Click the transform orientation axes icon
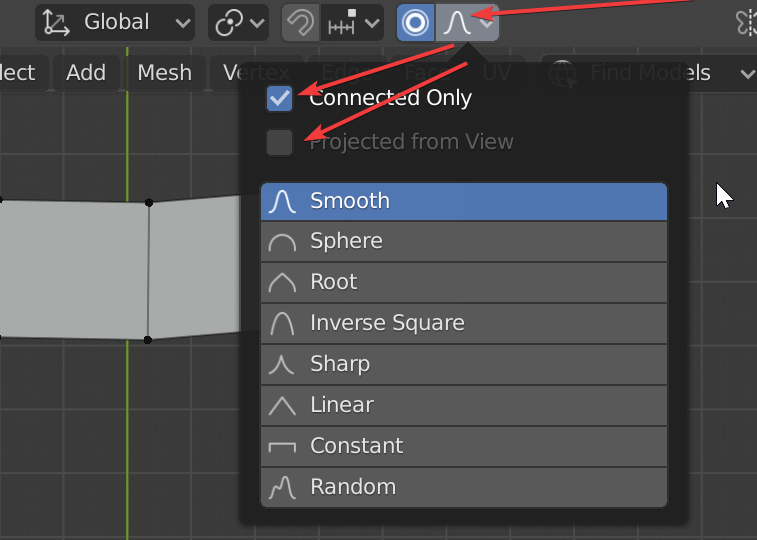 pos(56,23)
